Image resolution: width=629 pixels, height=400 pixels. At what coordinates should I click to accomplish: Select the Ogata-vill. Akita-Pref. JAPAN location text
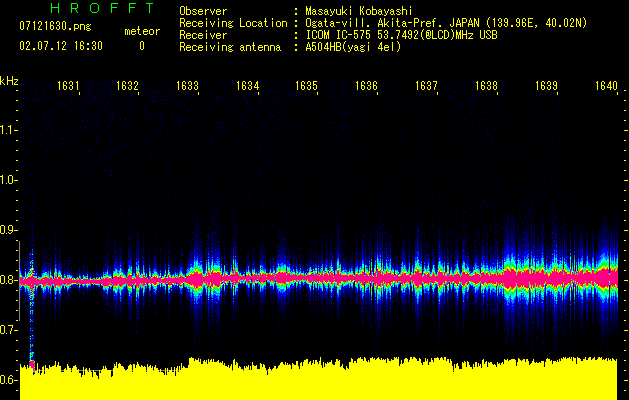(446, 23)
